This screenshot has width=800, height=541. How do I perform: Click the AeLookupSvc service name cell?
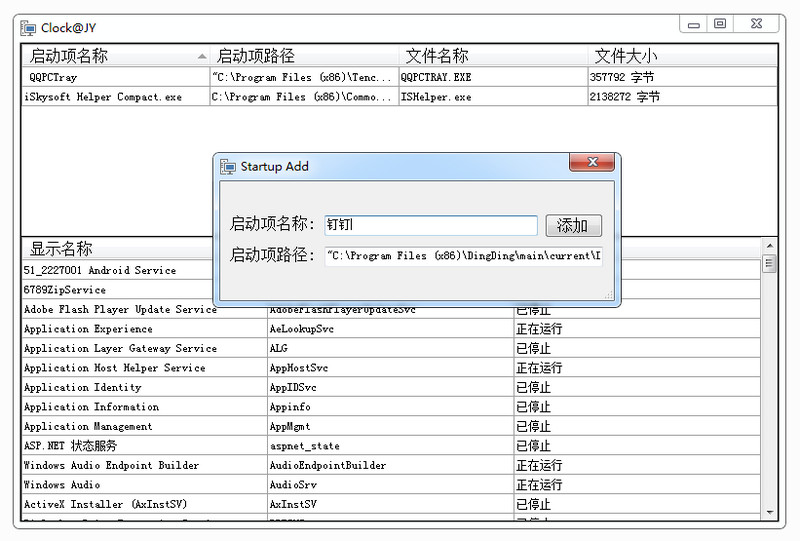[x=390, y=329]
